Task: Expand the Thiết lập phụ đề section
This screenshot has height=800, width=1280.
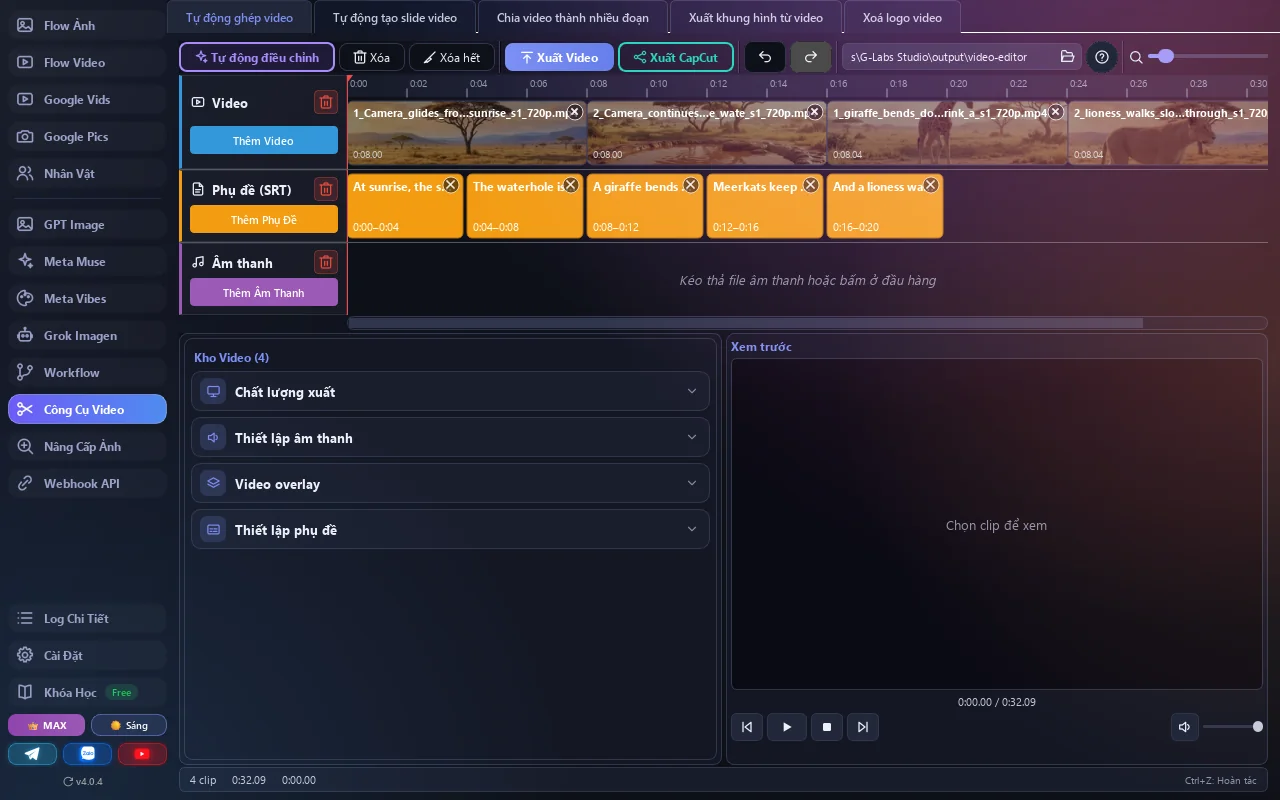Action: coord(450,530)
